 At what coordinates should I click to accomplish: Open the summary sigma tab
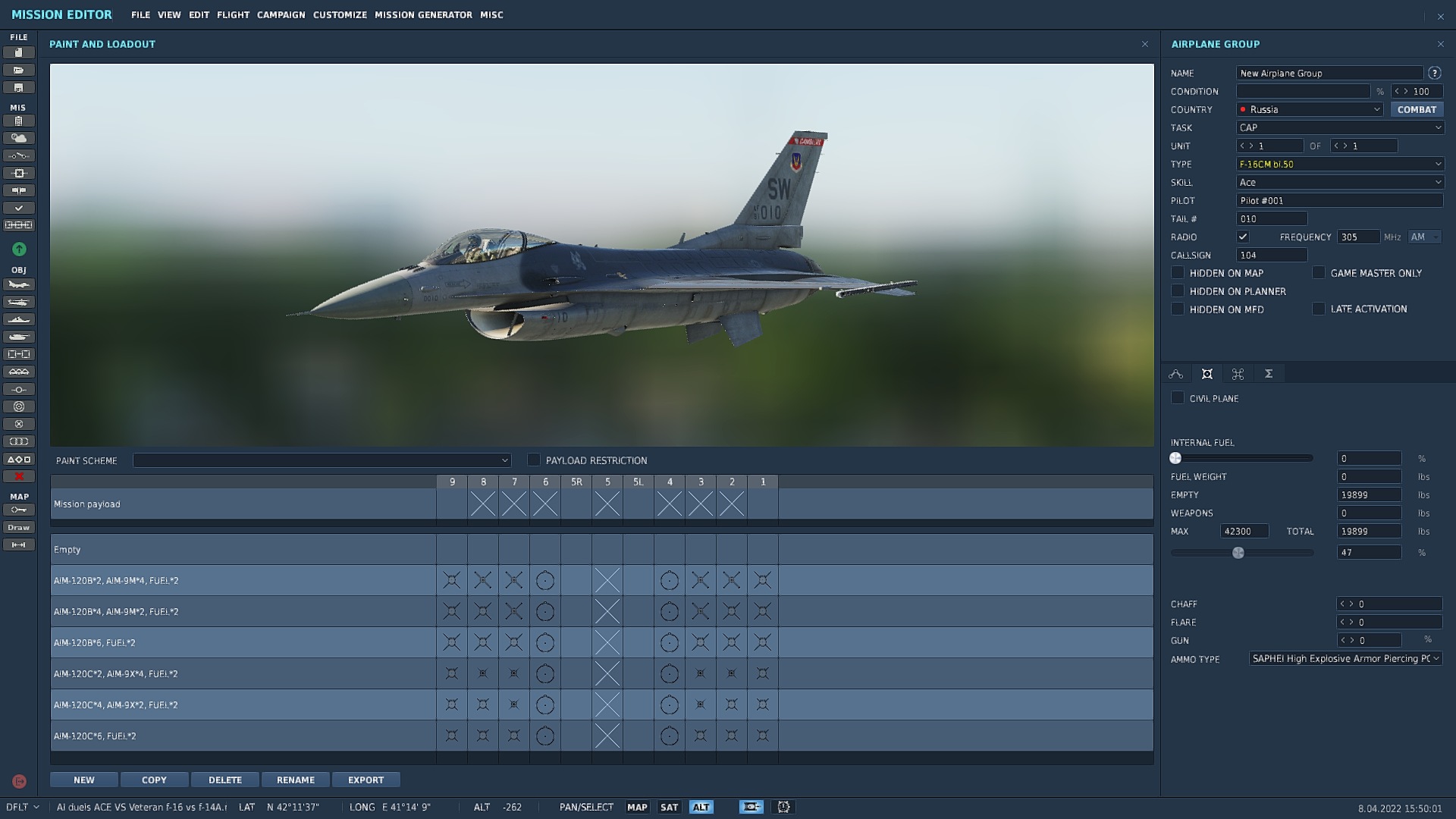[x=1269, y=374]
